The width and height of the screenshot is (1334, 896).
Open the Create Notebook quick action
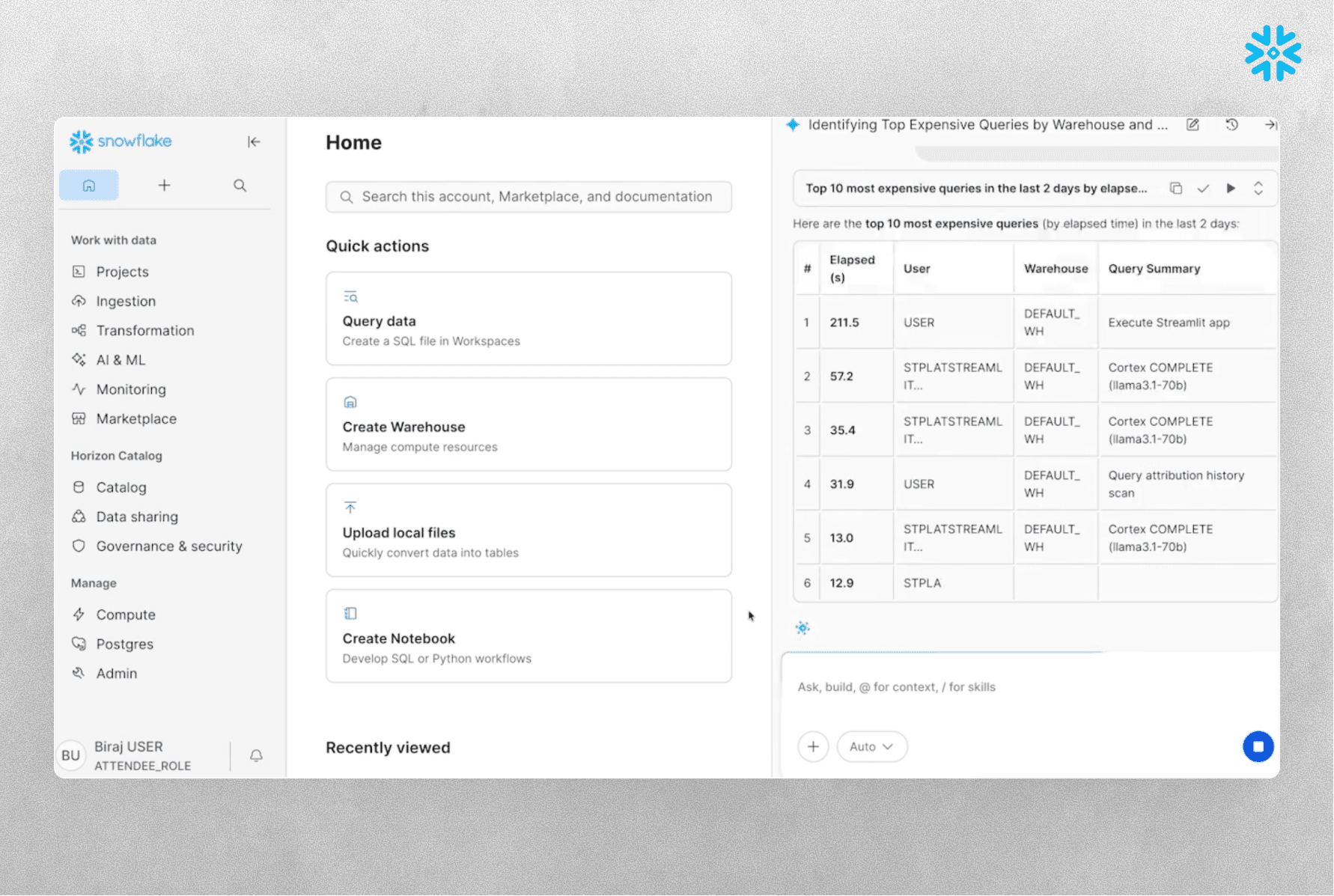point(529,636)
